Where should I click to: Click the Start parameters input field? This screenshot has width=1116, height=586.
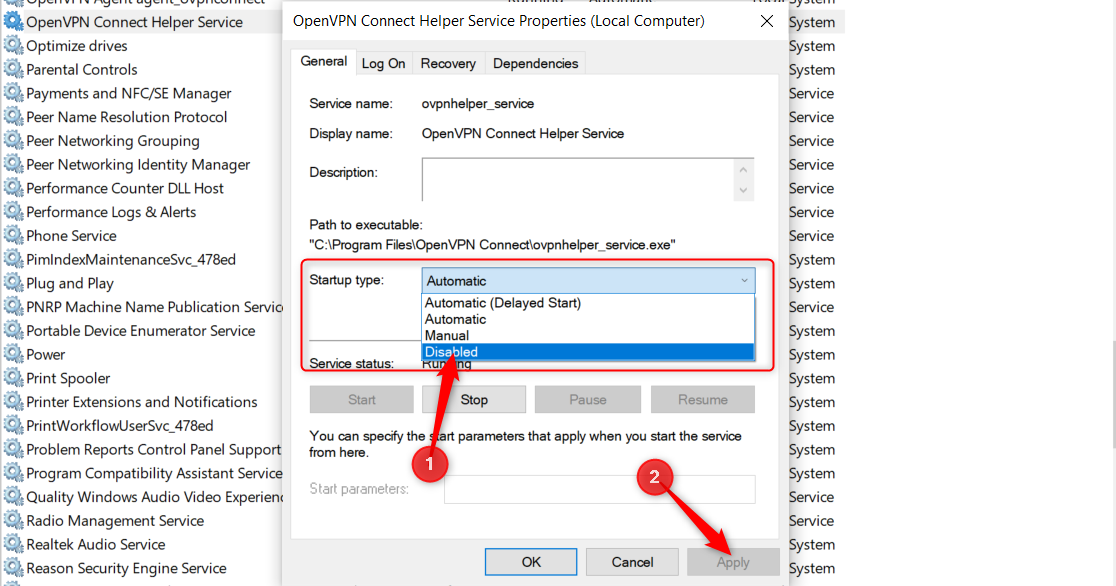pyautogui.click(x=599, y=489)
